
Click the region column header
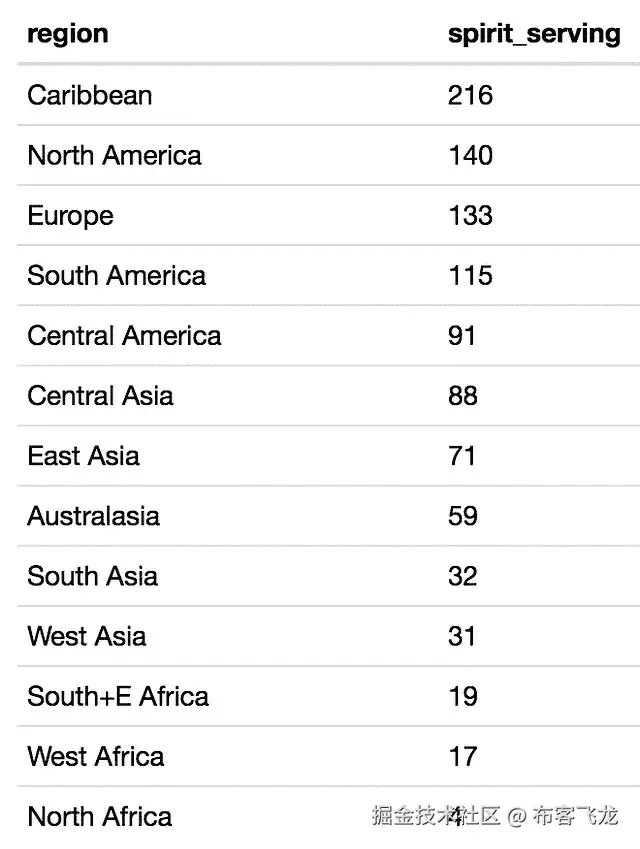tap(68, 34)
